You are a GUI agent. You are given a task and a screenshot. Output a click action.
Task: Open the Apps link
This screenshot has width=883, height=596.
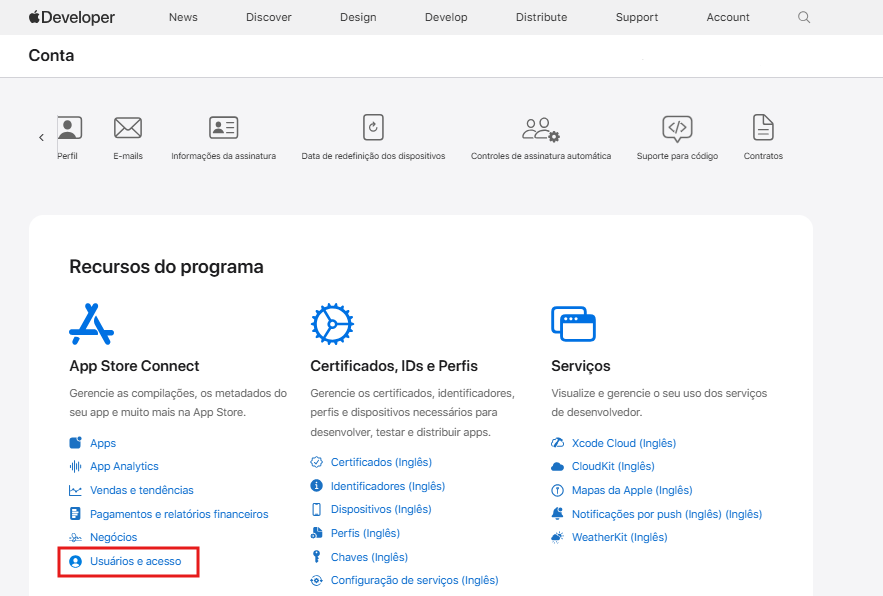coord(103,443)
